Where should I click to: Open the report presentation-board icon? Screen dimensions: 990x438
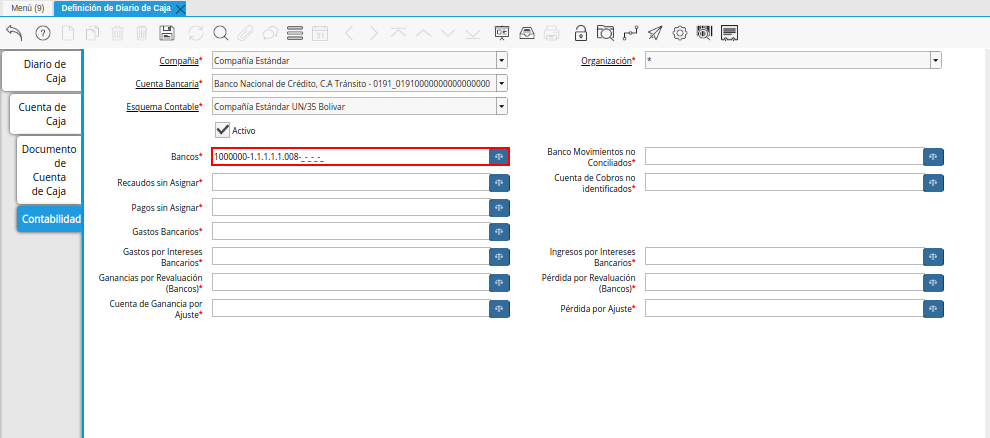click(502, 33)
